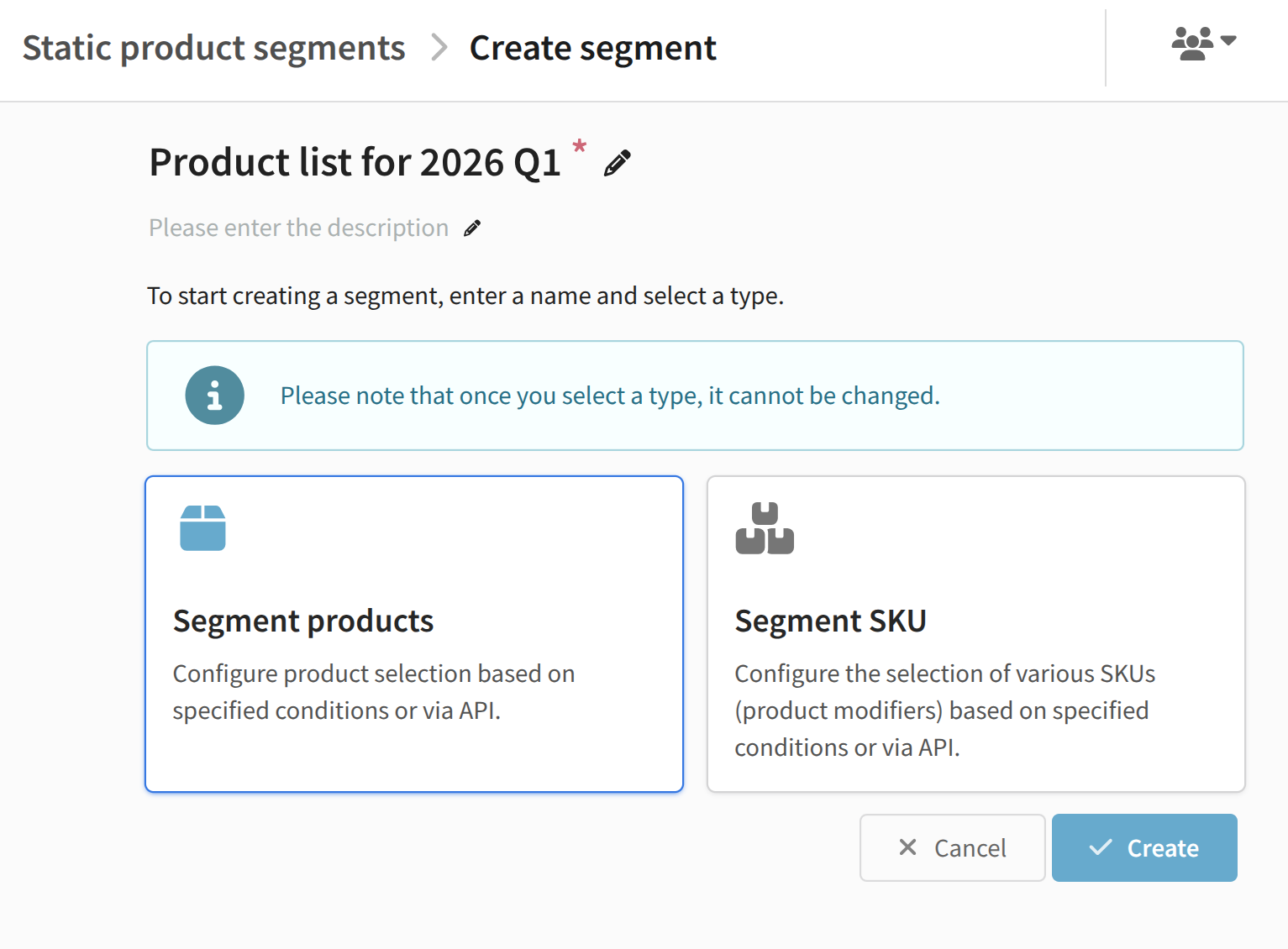Cancel the segment creation

[952, 847]
